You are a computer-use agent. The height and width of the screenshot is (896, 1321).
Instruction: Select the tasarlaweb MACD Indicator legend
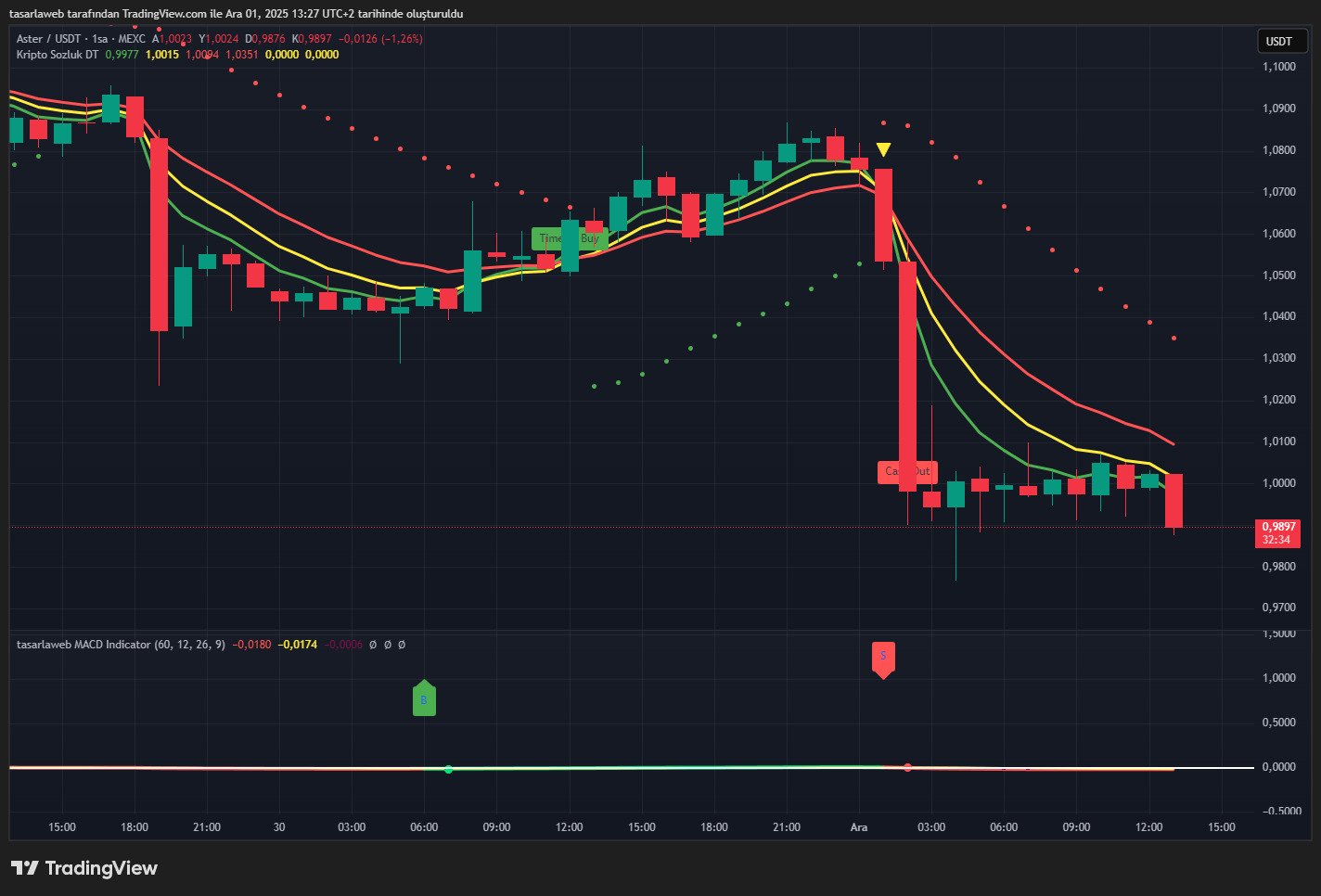click(x=83, y=644)
